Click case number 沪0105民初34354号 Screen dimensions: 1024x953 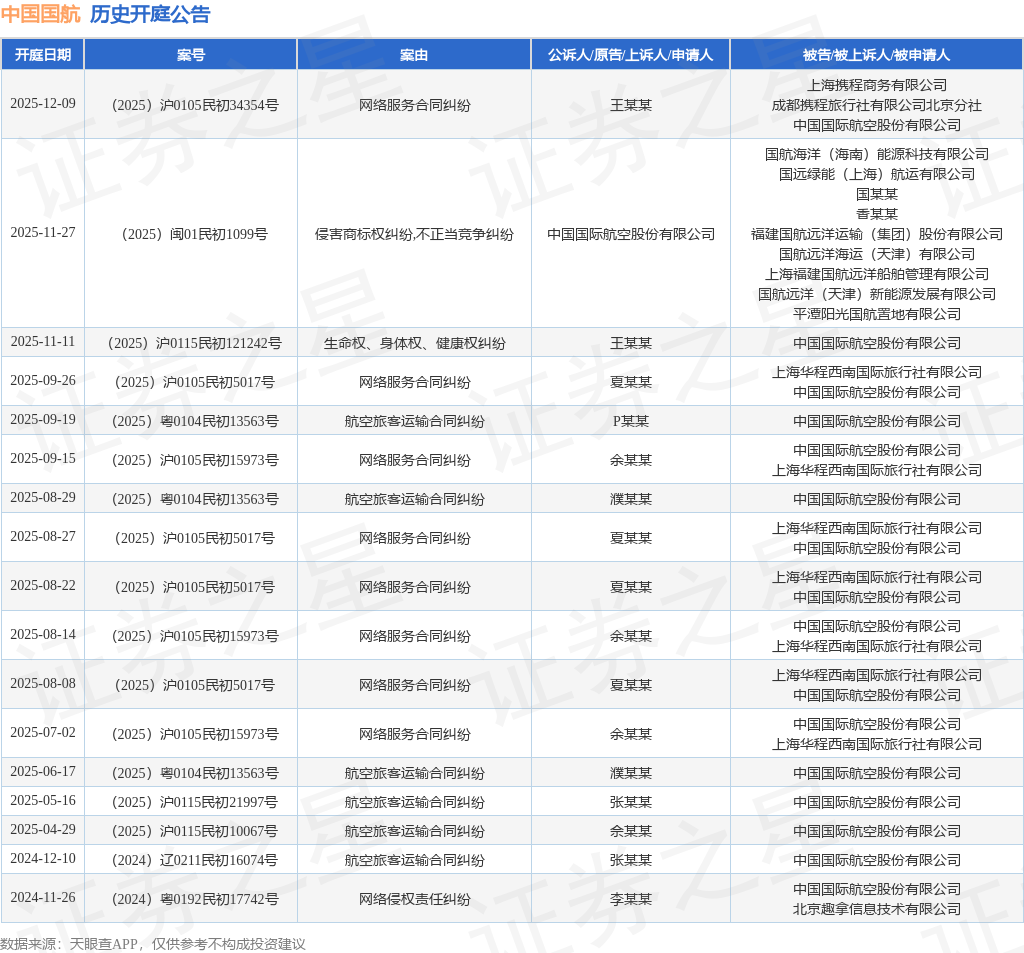(195, 105)
